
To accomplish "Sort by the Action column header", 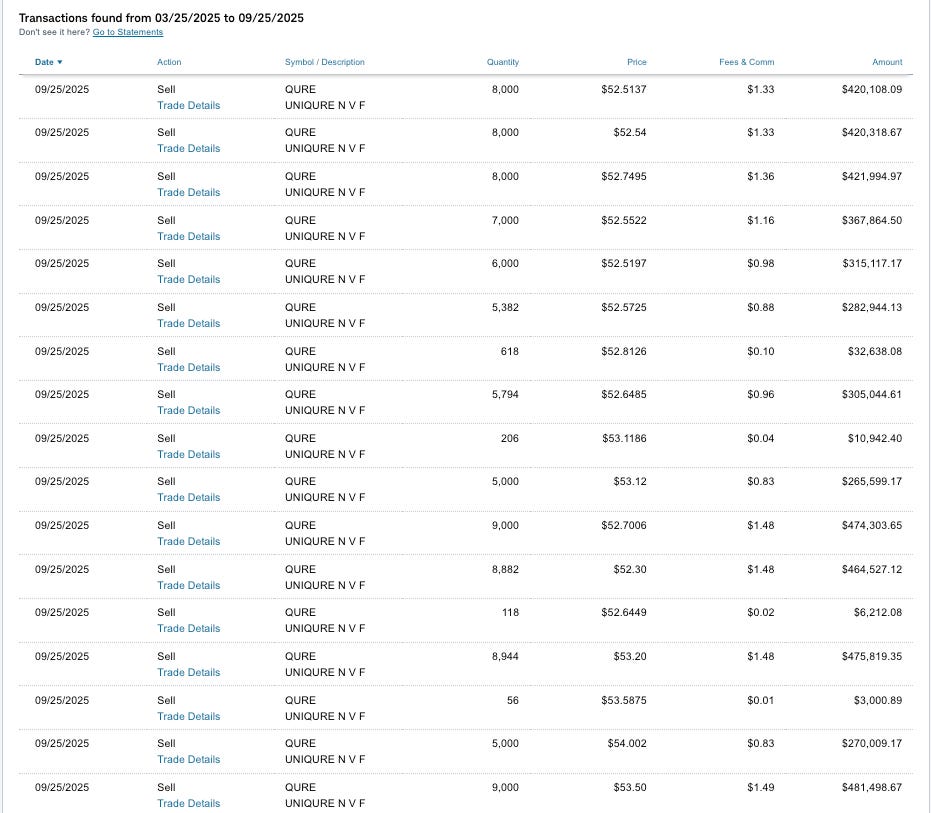I will point(169,62).
